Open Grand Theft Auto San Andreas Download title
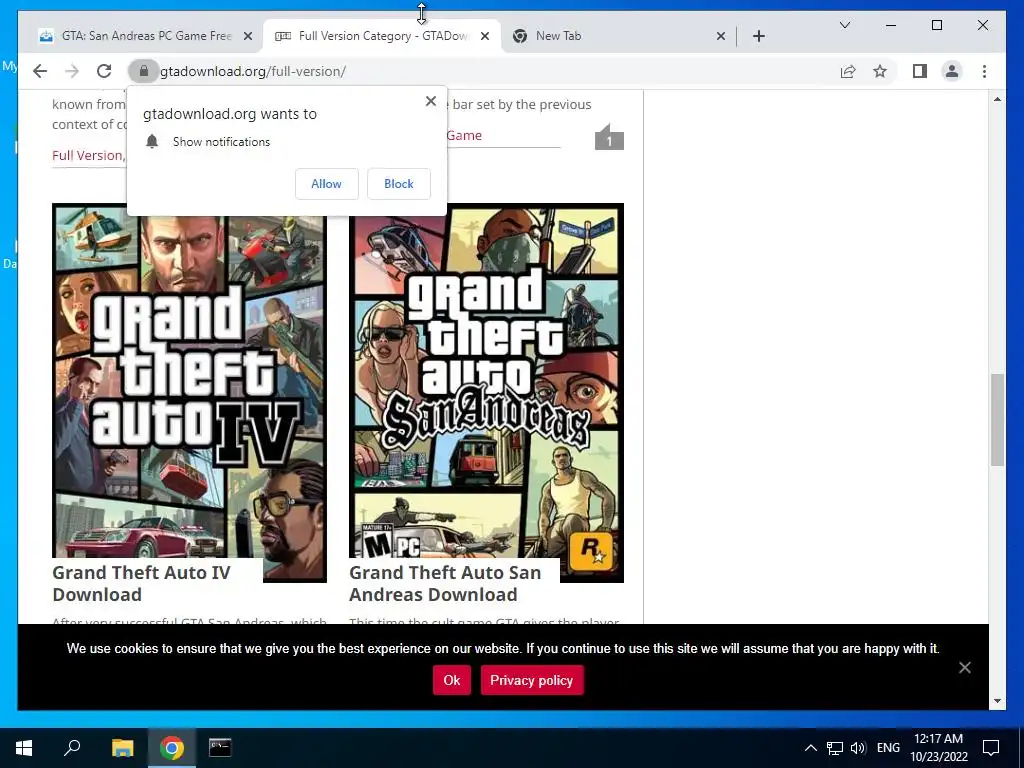1024x768 pixels. (x=445, y=583)
